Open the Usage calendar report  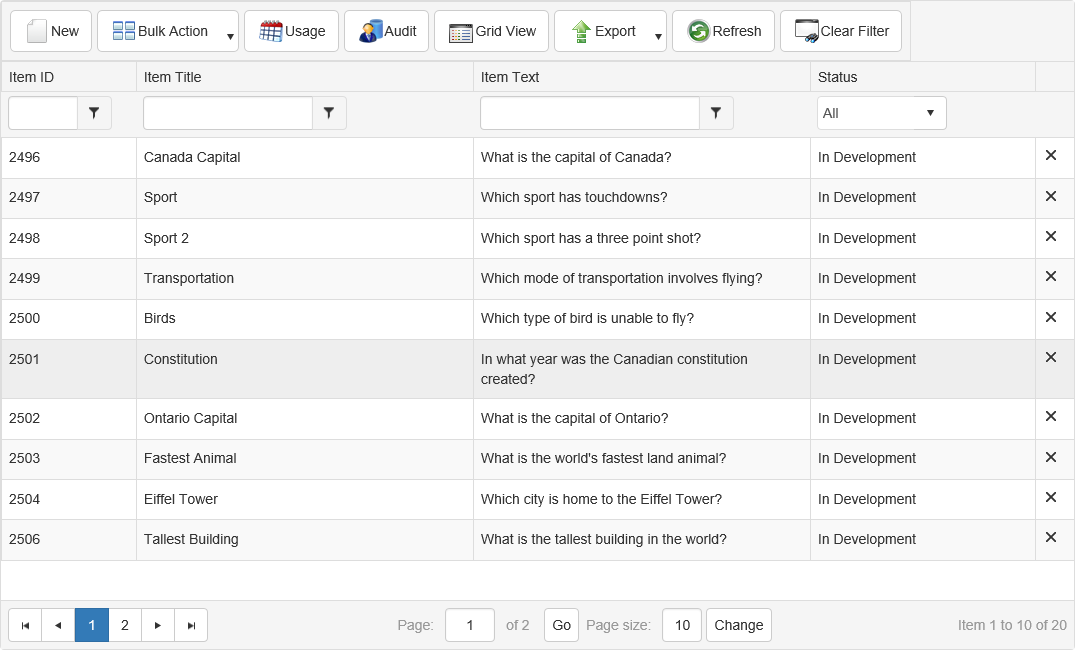[x=292, y=31]
